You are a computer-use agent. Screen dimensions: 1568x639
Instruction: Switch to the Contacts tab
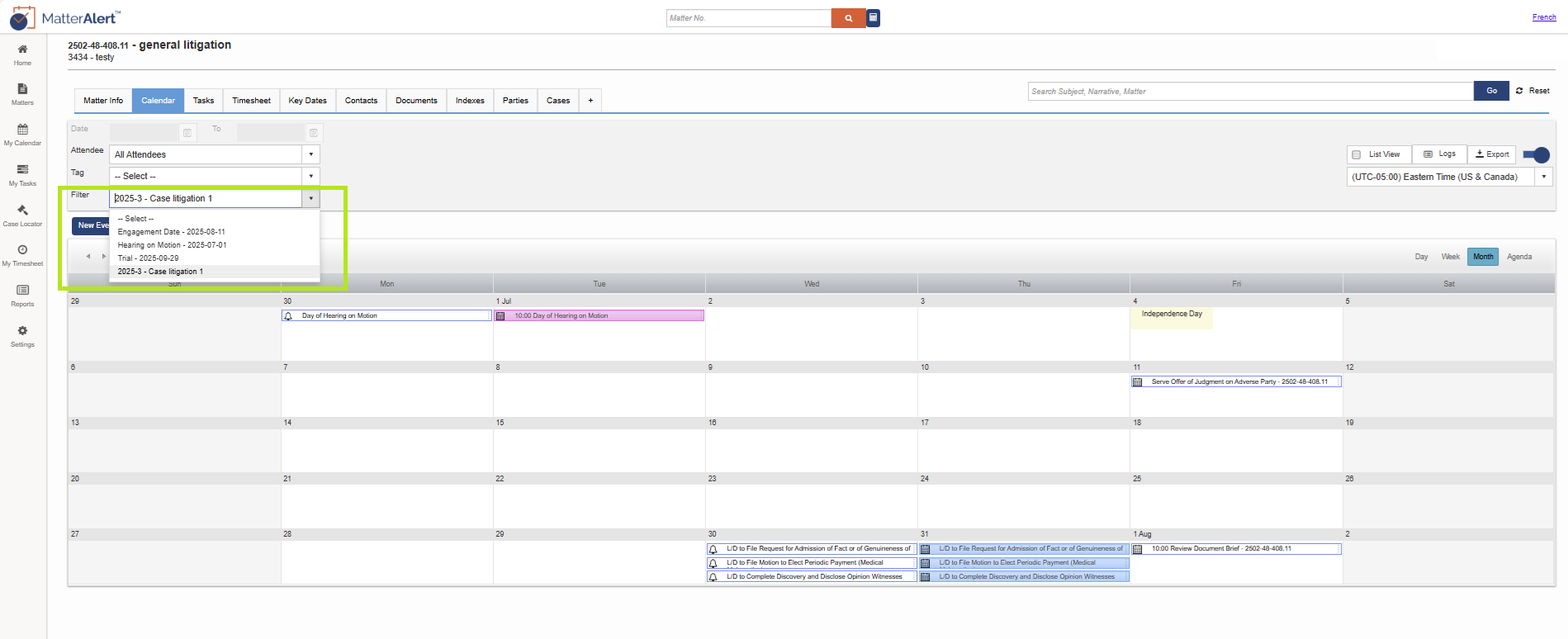[x=361, y=101]
